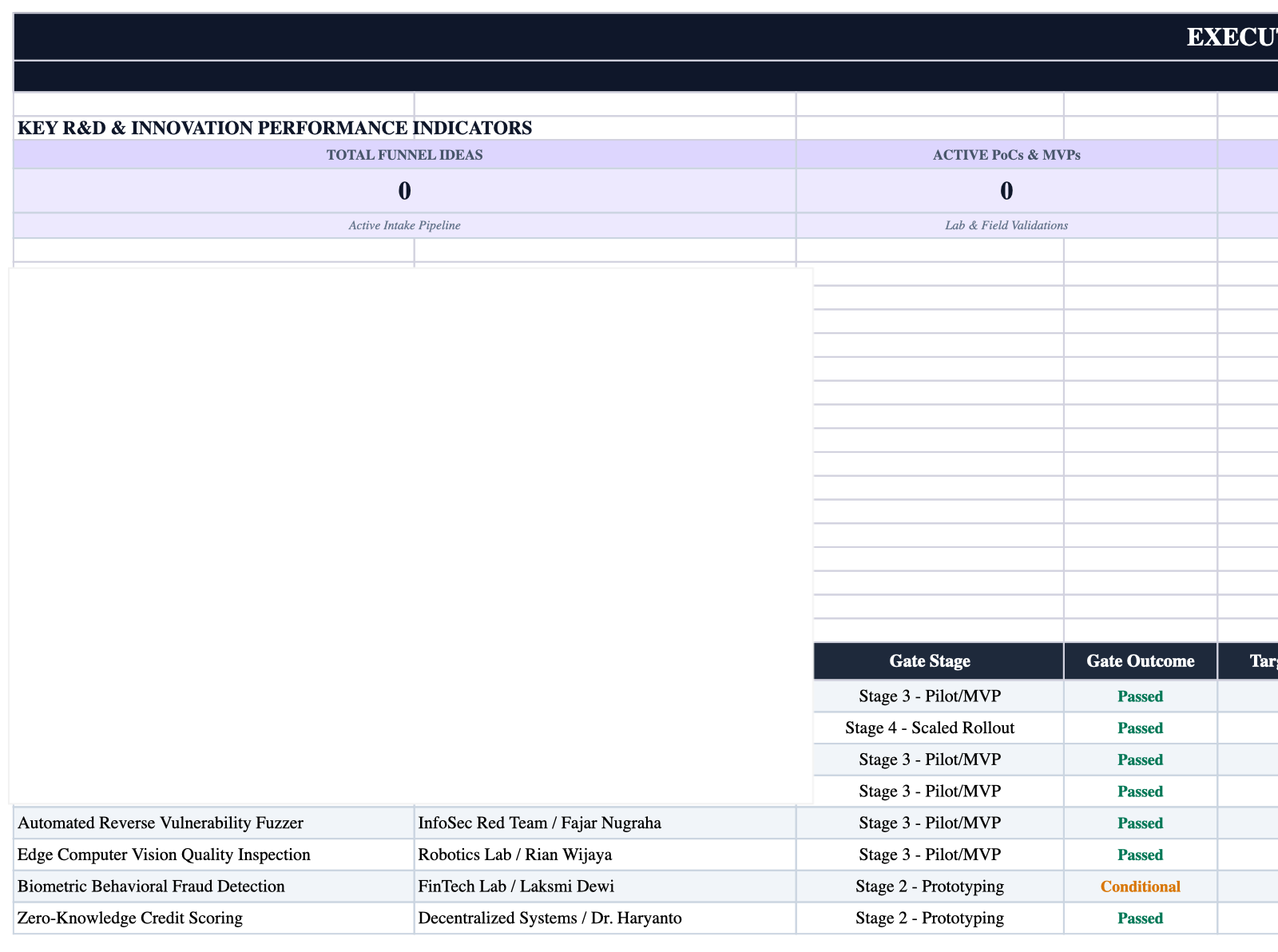The image size is (1278, 952).
Task: Select the Active PoCs & MVPs value 0
Action: 1006,191
